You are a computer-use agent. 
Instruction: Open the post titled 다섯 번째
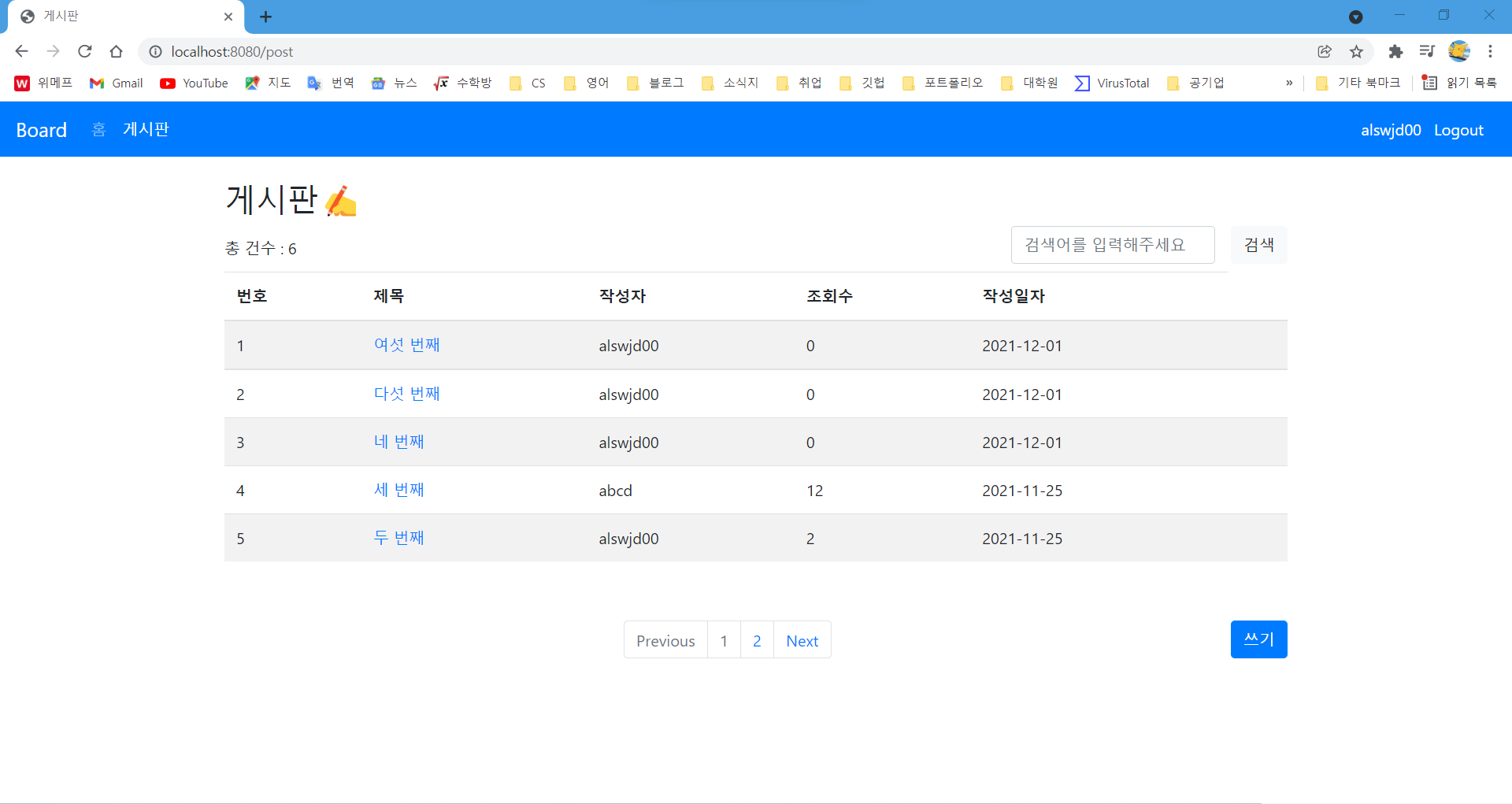(407, 394)
